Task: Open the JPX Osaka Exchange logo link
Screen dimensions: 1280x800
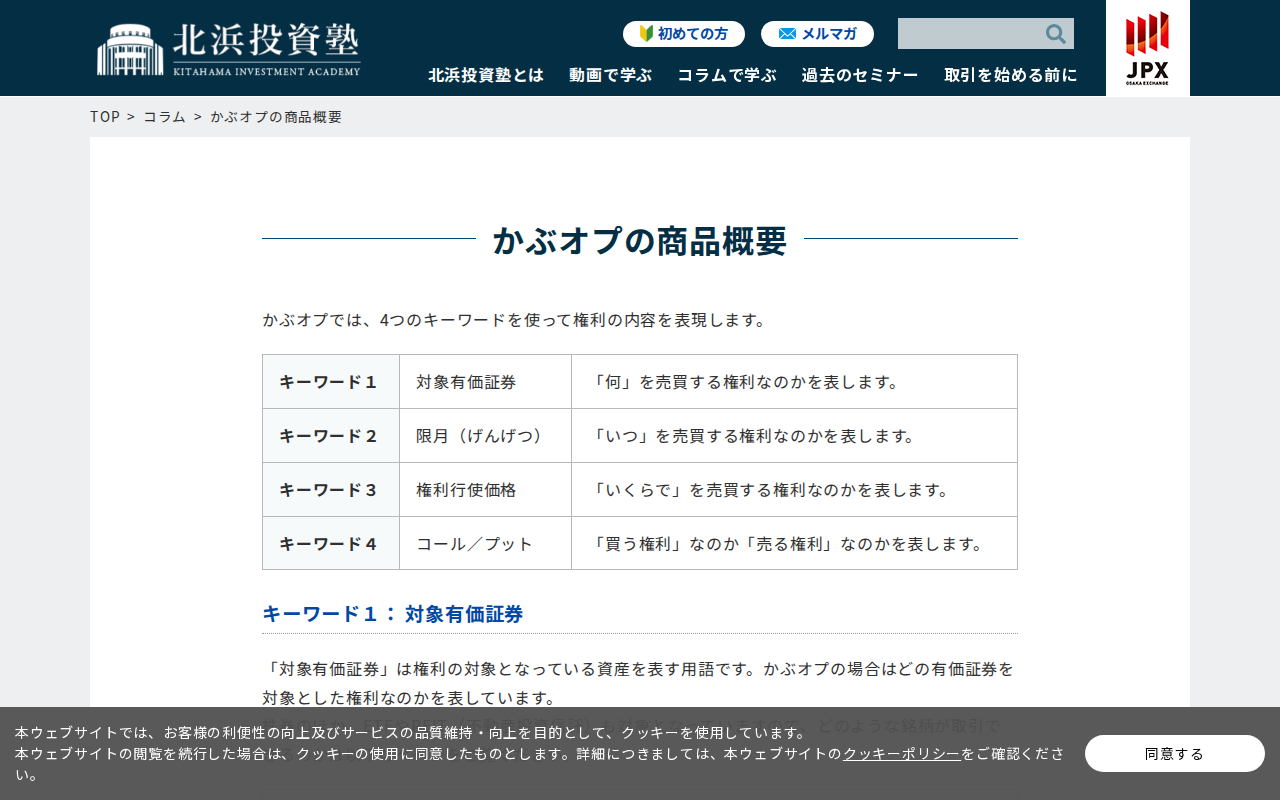Action: (1147, 48)
